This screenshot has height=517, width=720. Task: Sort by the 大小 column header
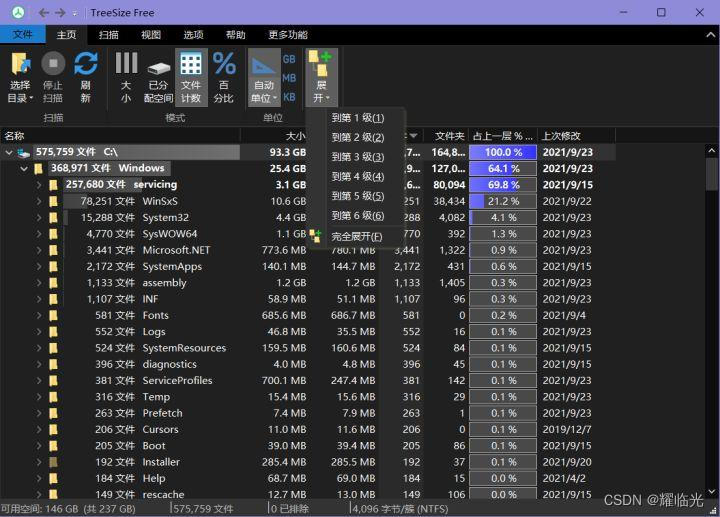(x=275, y=136)
